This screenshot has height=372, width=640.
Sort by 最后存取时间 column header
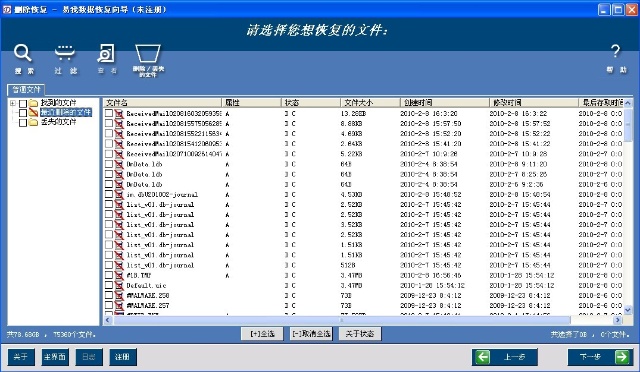click(x=601, y=102)
